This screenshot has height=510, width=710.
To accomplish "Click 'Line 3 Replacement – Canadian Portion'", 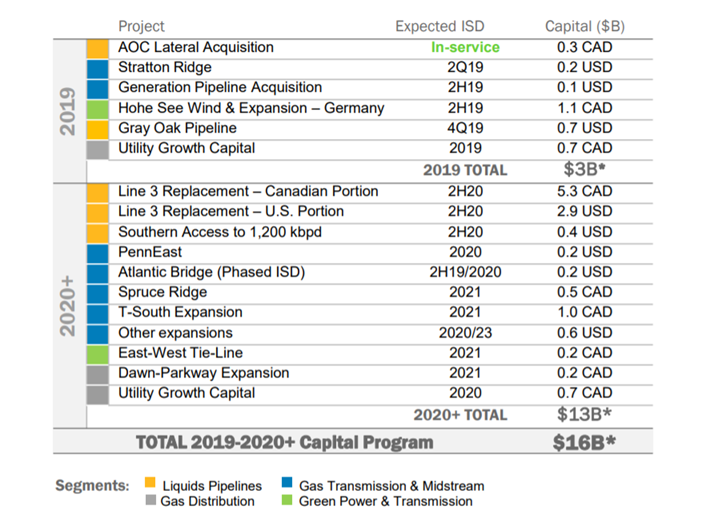I will click(x=248, y=192).
